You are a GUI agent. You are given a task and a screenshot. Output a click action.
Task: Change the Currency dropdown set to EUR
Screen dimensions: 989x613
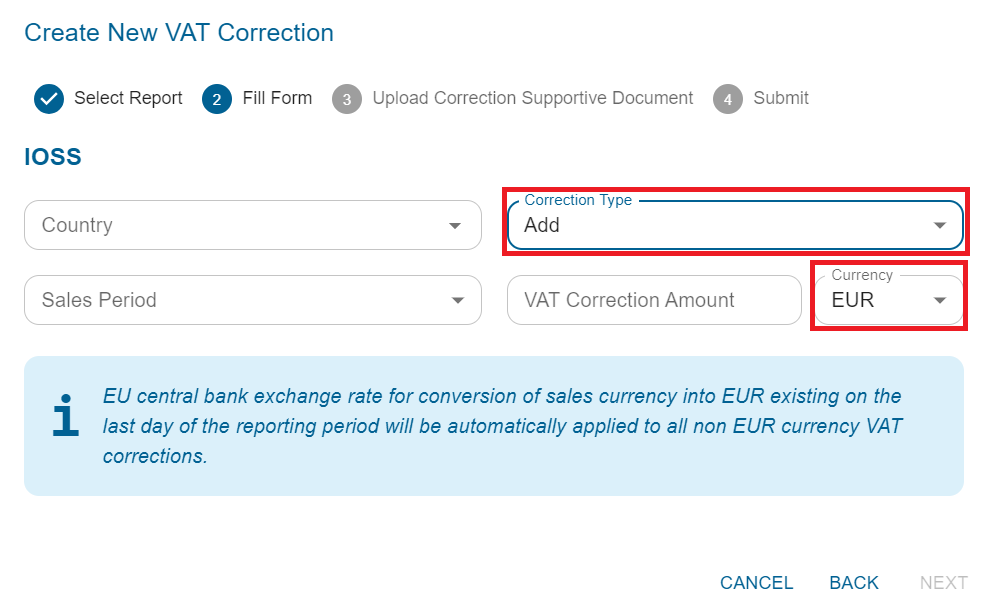click(888, 300)
